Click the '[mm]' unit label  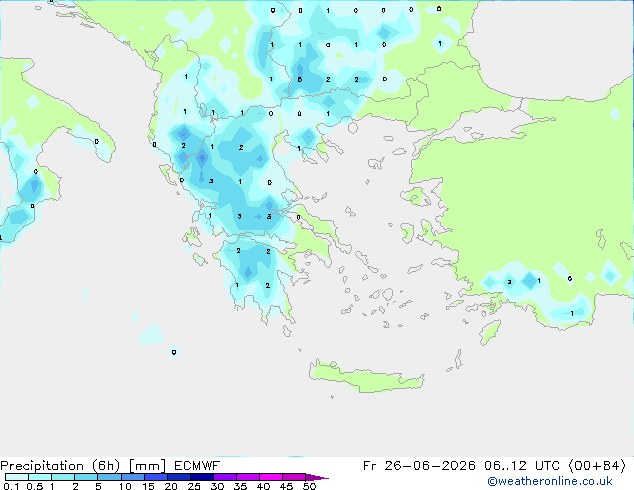(147, 466)
